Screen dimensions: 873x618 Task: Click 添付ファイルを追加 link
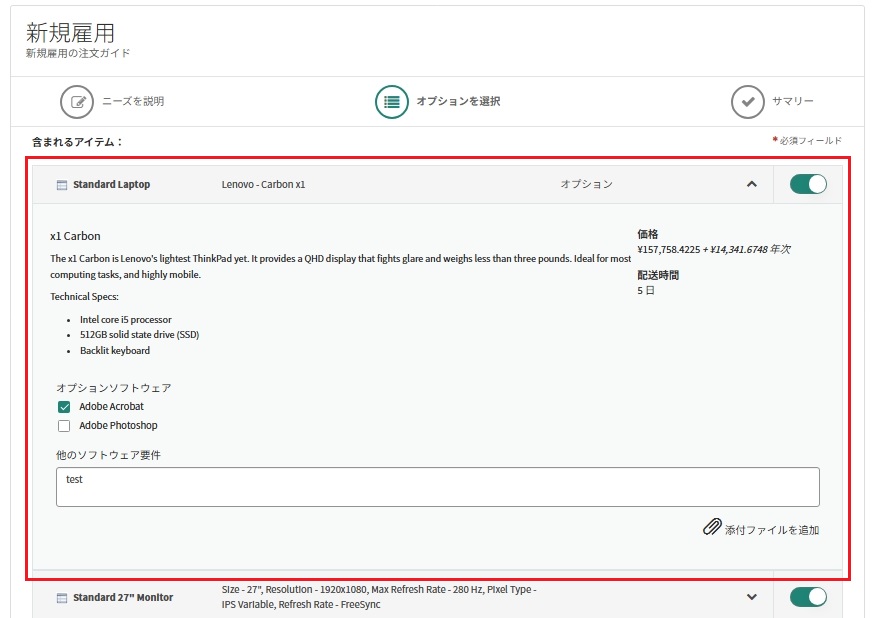[x=772, y=530]
